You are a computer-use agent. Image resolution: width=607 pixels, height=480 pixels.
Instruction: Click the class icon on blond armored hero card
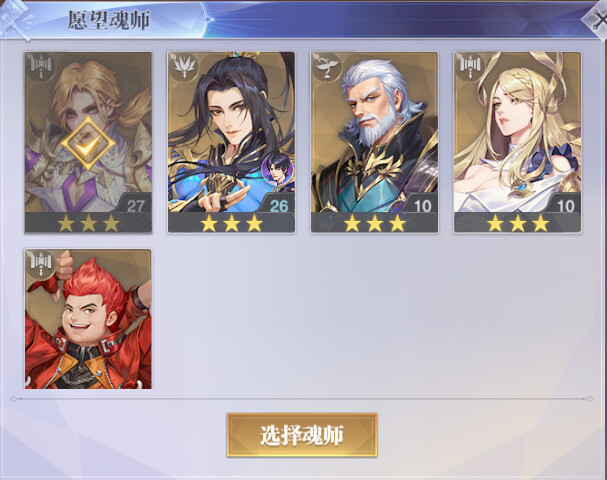(41, 67)
